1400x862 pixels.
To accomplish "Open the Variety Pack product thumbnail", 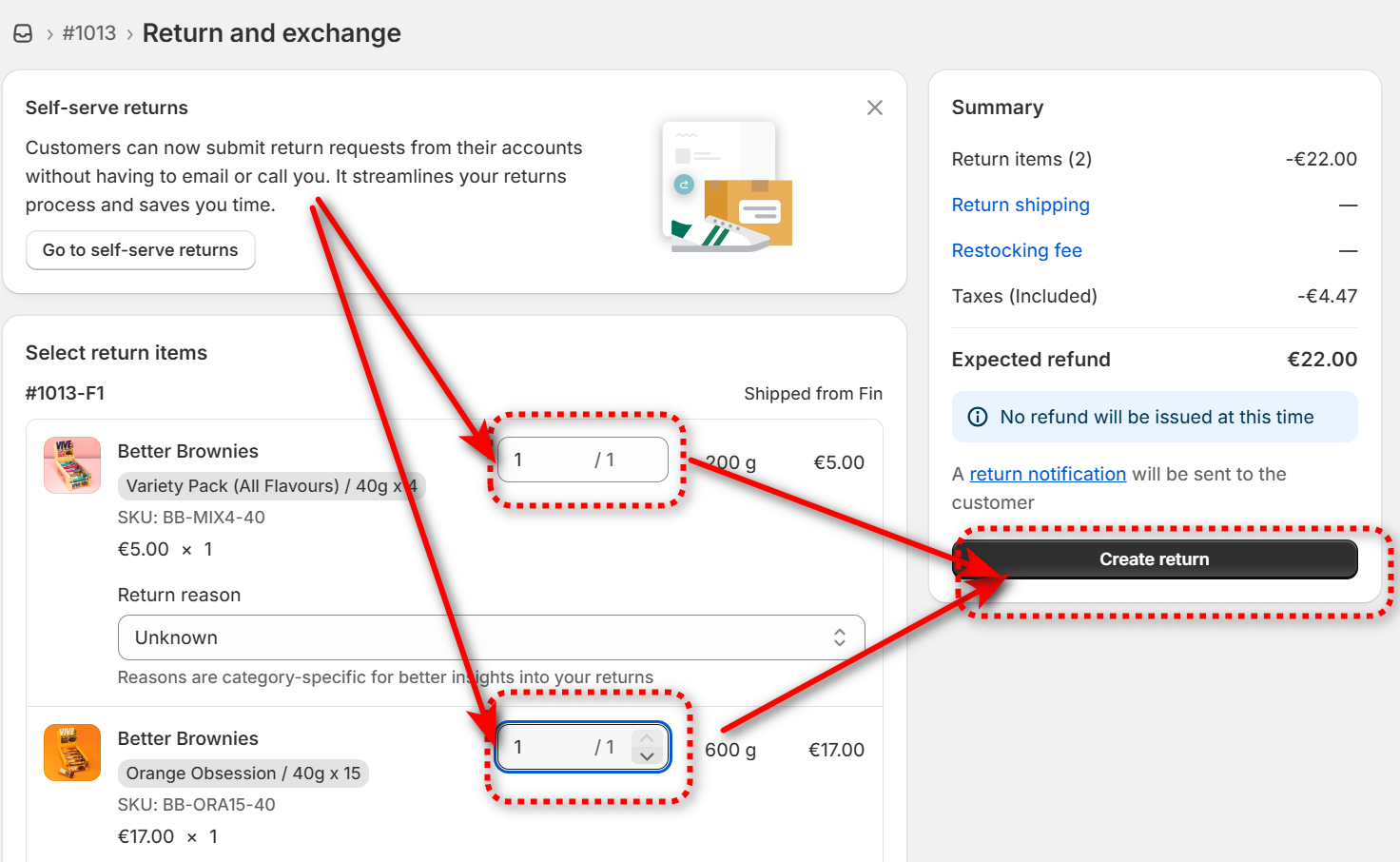I will (x=72, y=465).
